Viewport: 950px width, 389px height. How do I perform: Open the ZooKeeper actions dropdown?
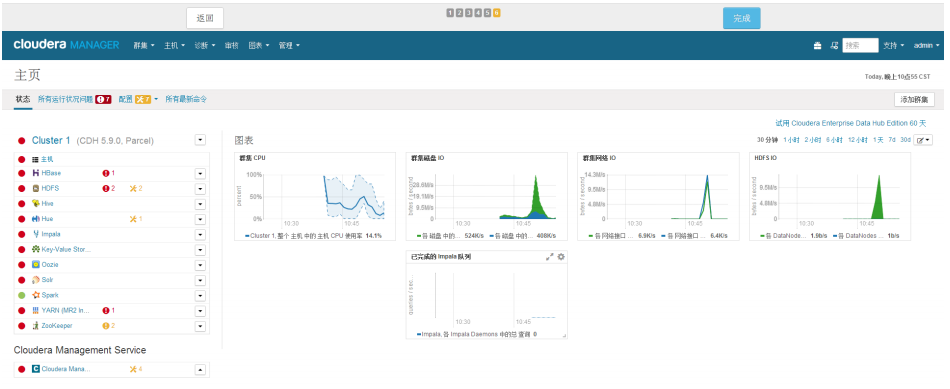201,327
